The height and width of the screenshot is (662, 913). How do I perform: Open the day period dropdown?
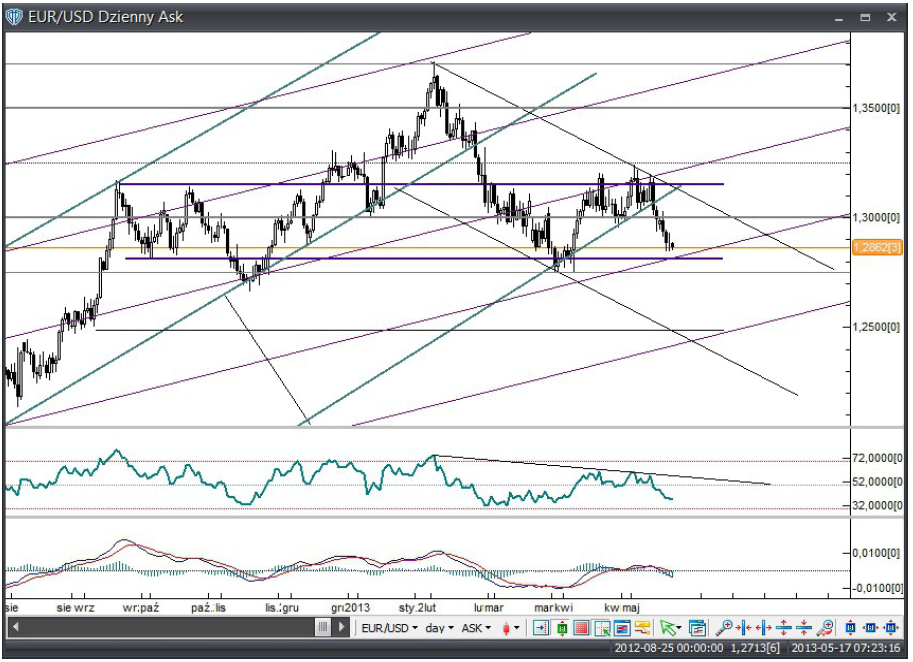(x=439, y=628)
